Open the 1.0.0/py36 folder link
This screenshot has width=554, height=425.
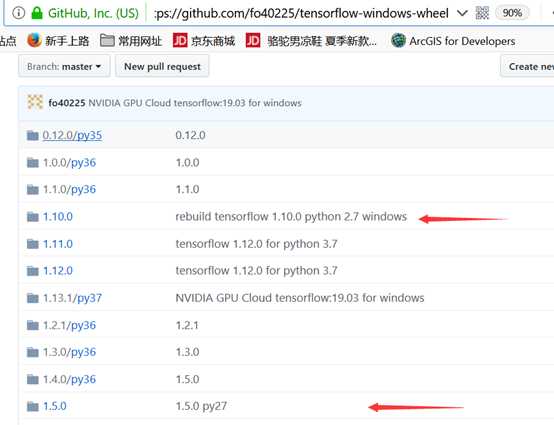coord(69,163)
